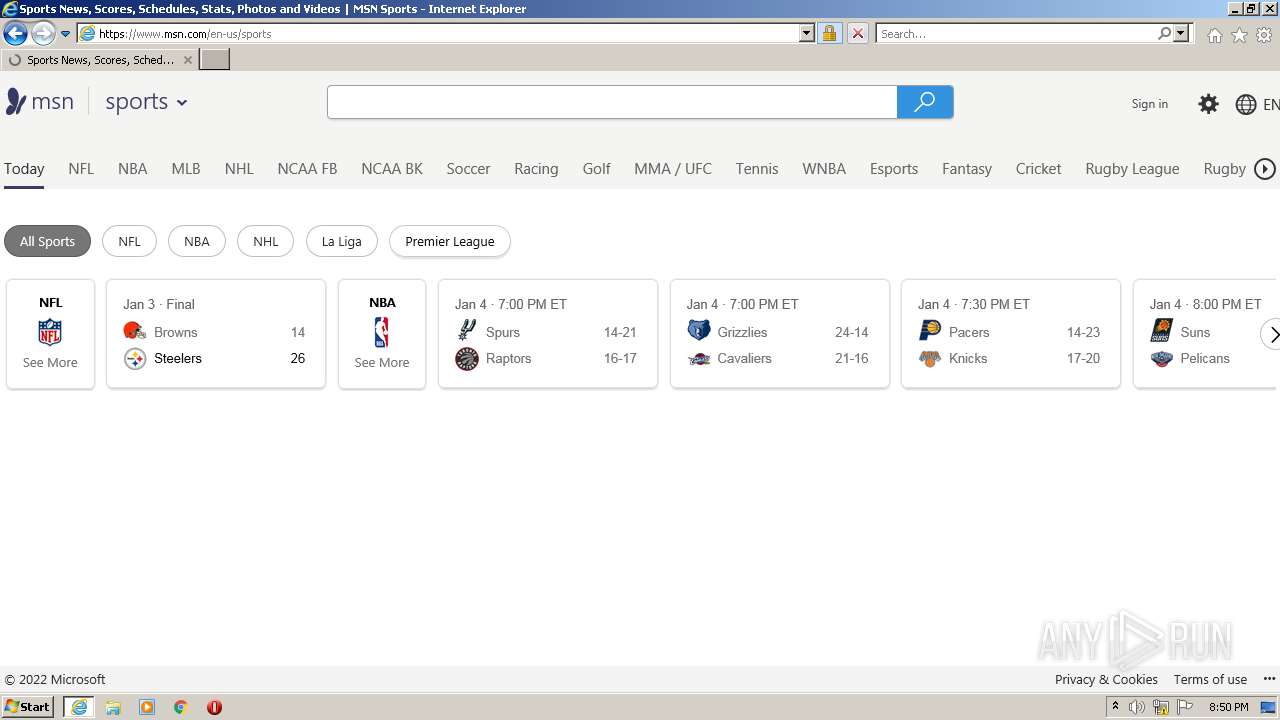Click the Raptors team logo
This screenshot has width=1280, height=720.
point(467,358)
